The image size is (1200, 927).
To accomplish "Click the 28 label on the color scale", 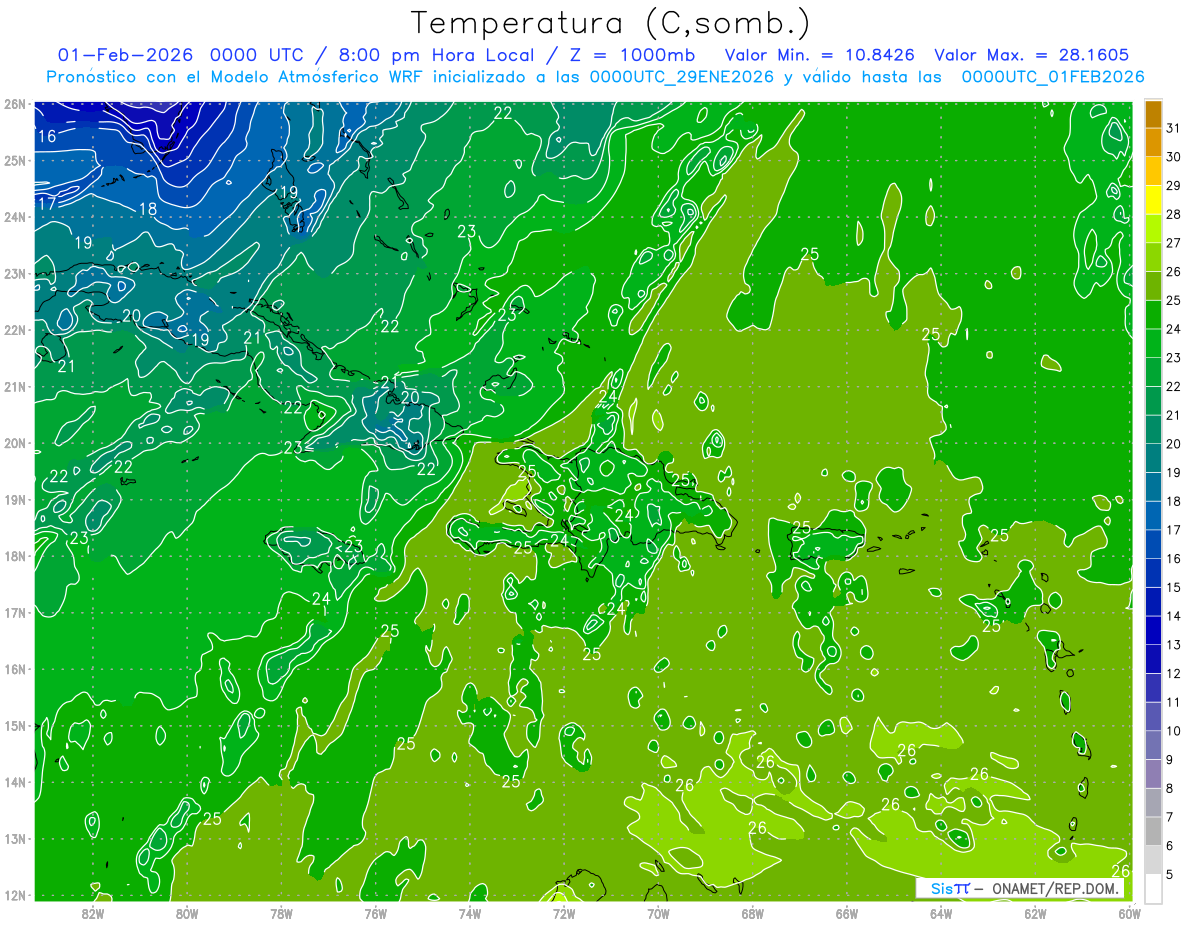I will (1173, 213).
